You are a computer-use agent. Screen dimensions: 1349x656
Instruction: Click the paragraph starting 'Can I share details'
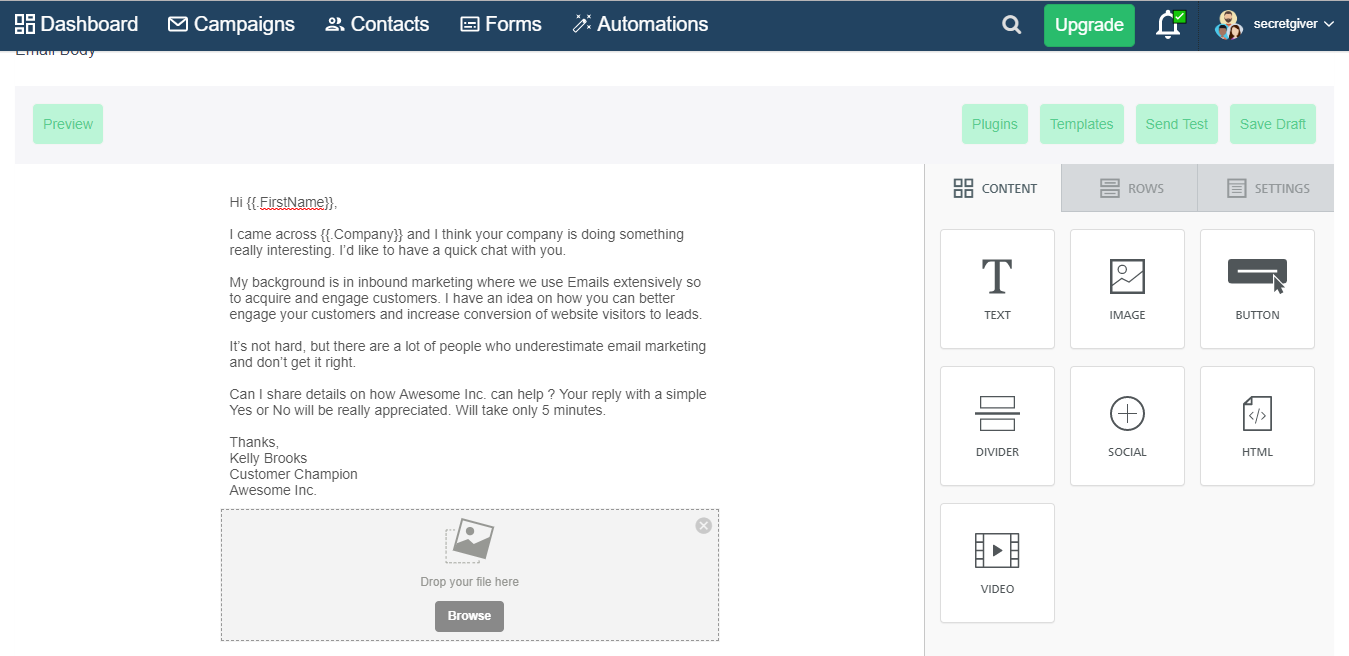click(x=468, y=402)
